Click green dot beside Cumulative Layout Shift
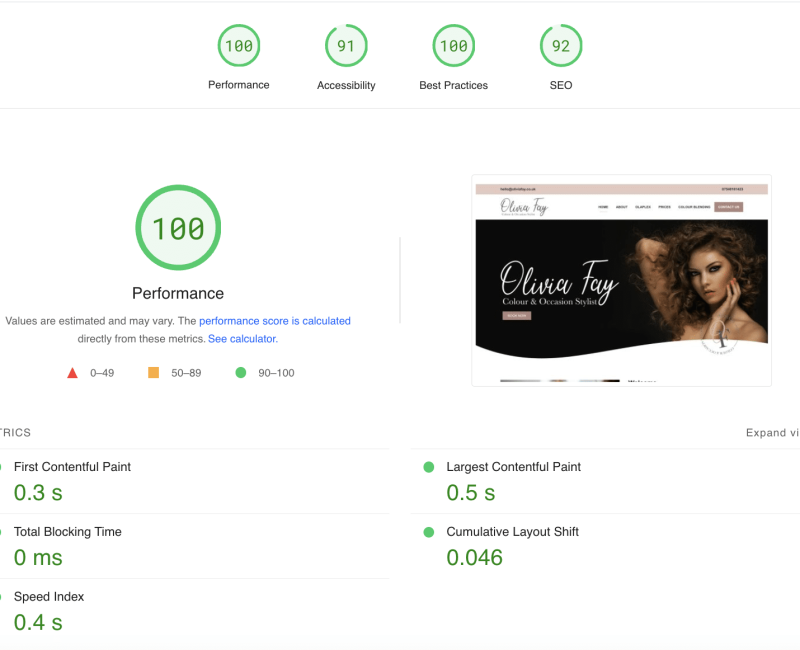800x650 pixels. click(429, 532)
